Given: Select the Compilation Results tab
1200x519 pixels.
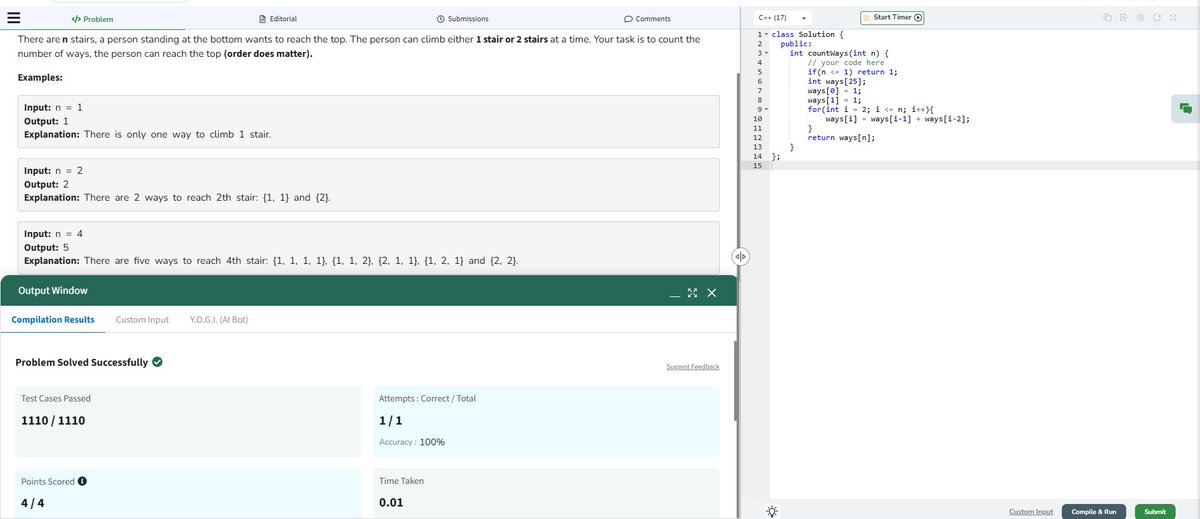Looking at the screenshot, I should tap(53, 320).
